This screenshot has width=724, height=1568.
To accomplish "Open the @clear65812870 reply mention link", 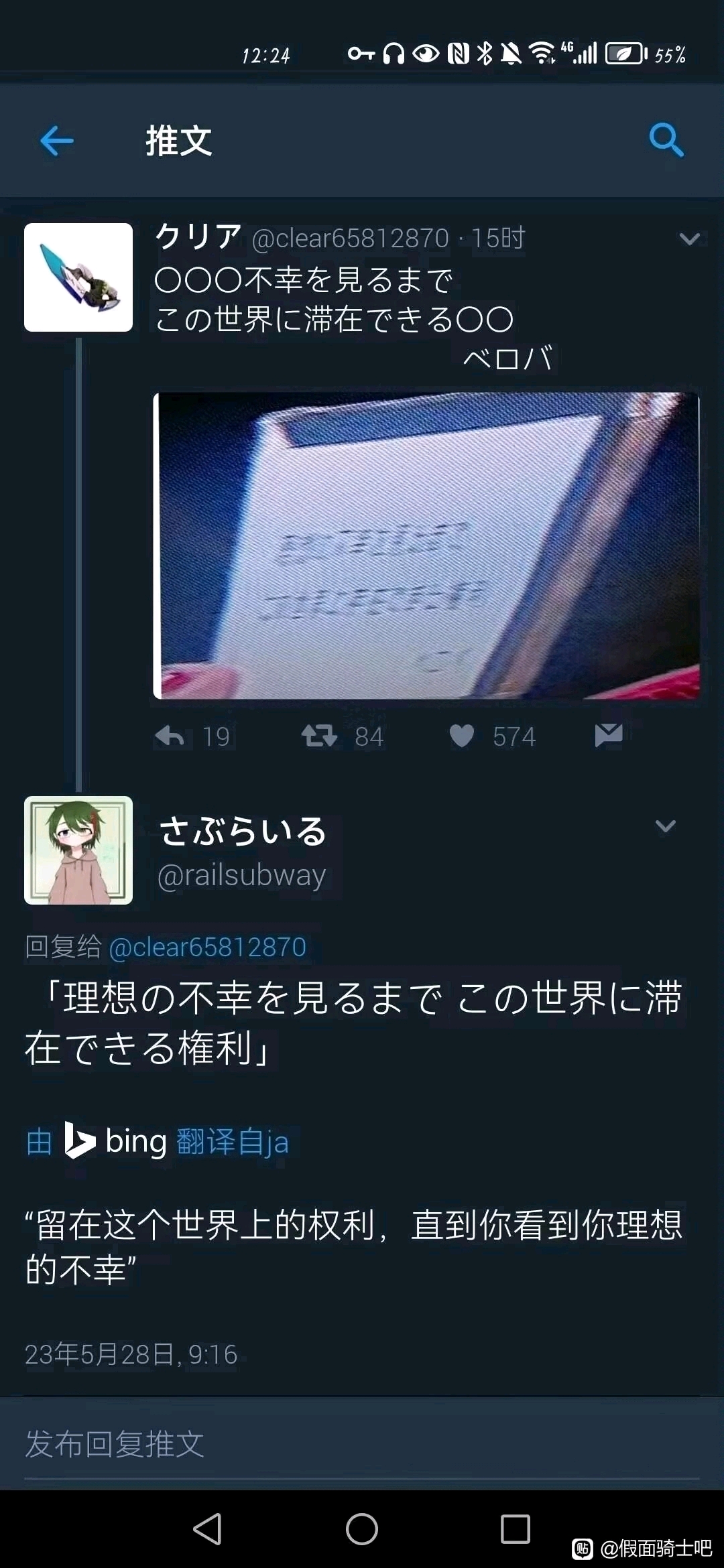I will [208, 947].
